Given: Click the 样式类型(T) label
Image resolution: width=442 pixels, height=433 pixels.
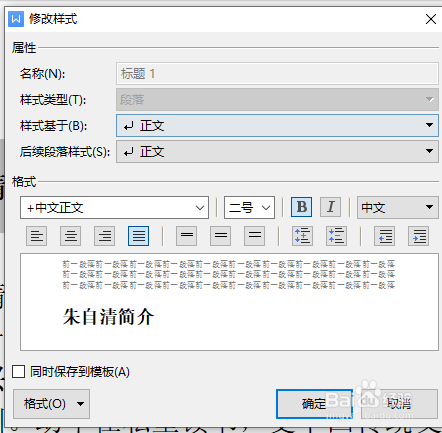Looking at the screenshot, I should coord(53,100).
